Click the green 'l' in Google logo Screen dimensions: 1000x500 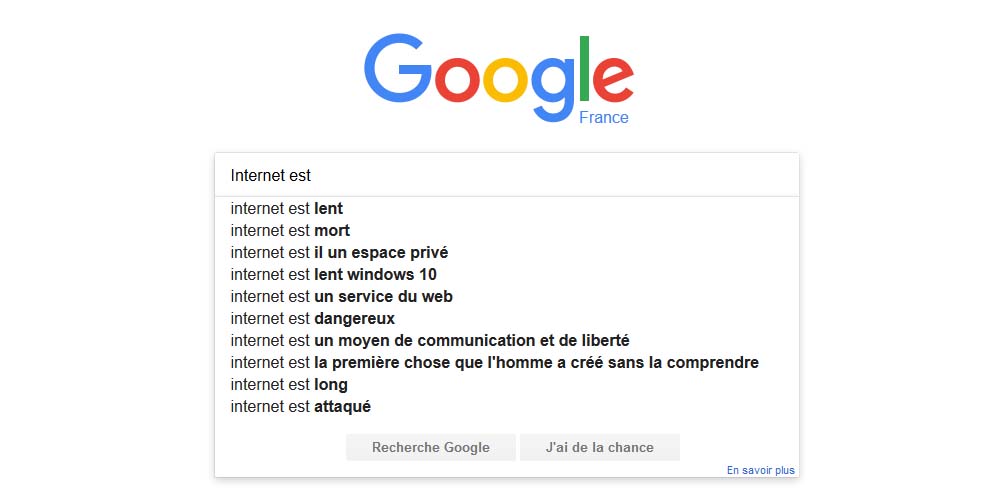click(584, 68)
